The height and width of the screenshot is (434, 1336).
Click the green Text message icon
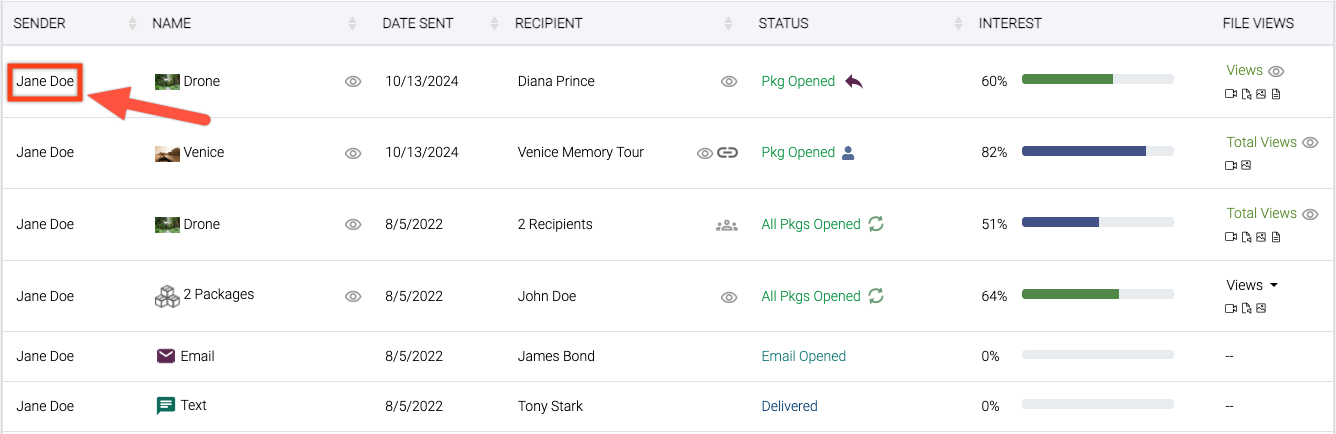coord(166,406)
